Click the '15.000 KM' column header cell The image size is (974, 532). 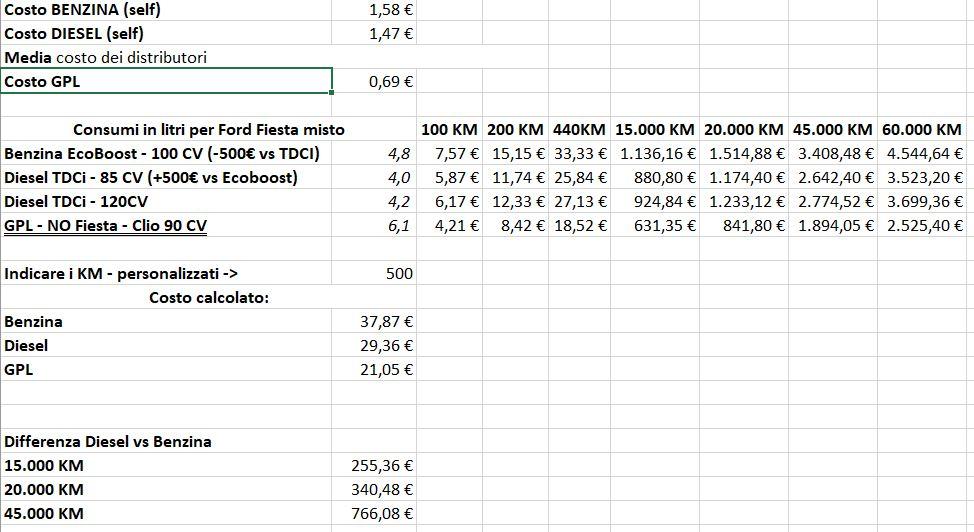(x=655, y=130)
